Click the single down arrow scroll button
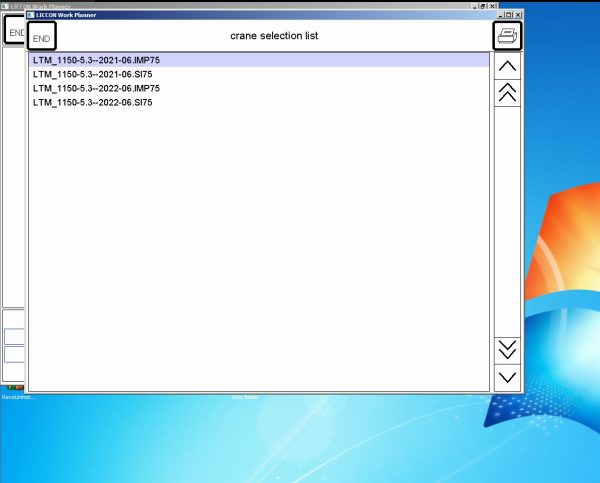 [507, 378]
